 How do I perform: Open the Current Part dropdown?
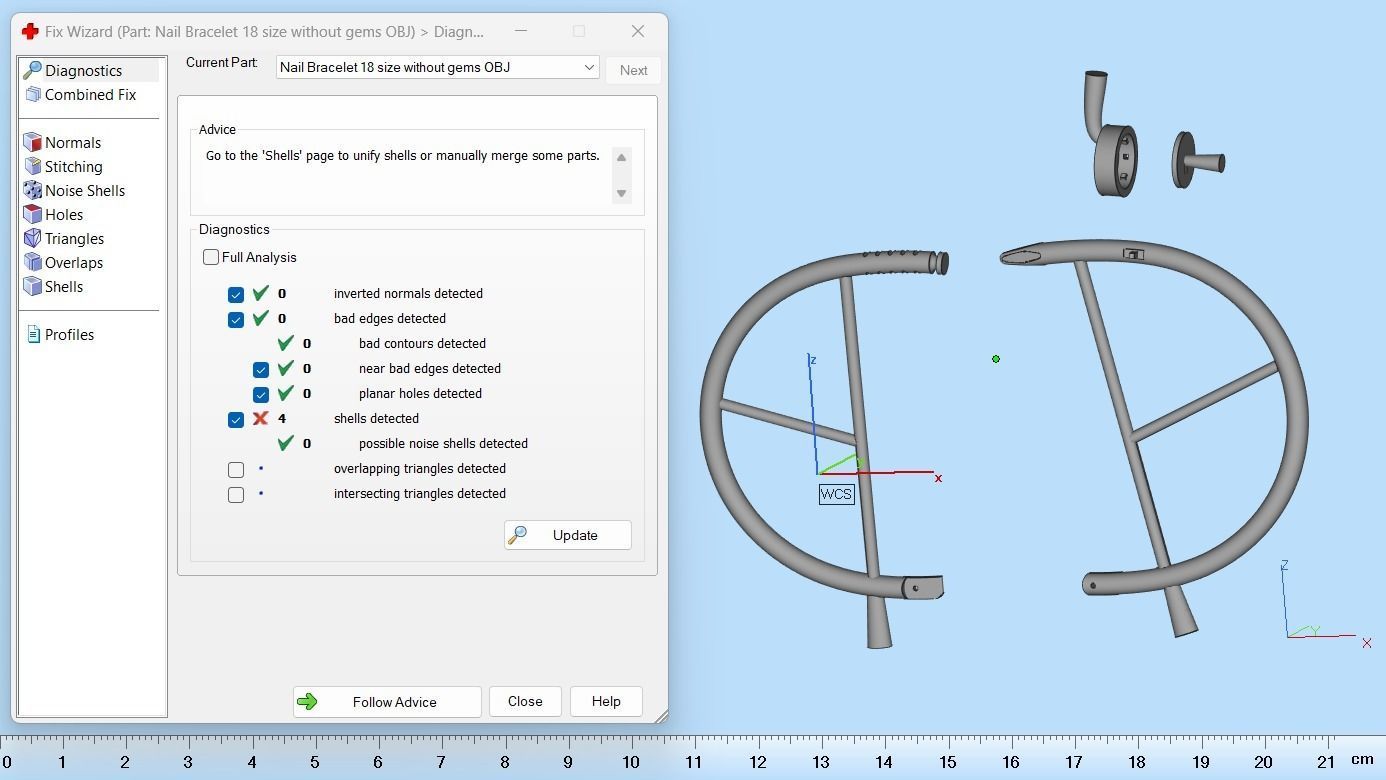(437, 68)
